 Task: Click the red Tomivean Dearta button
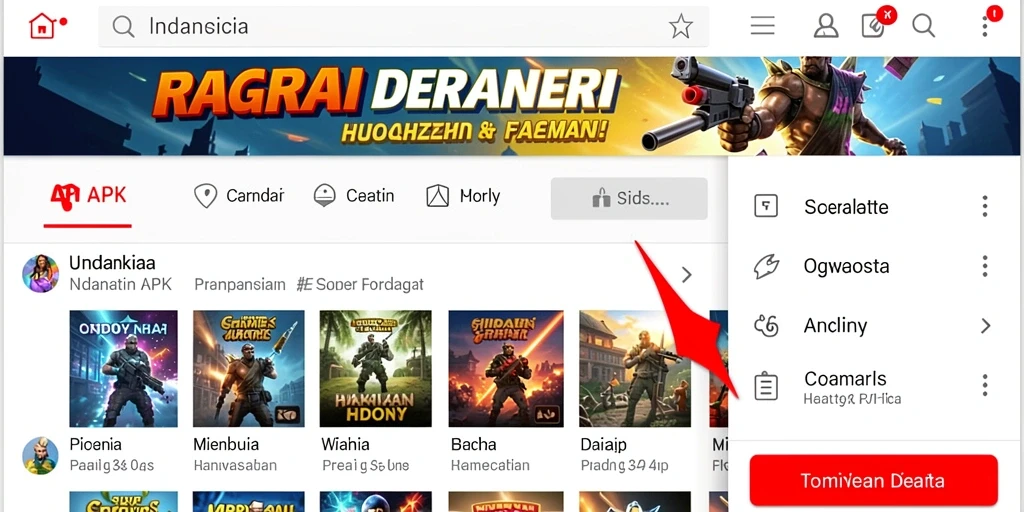[873, 481]
